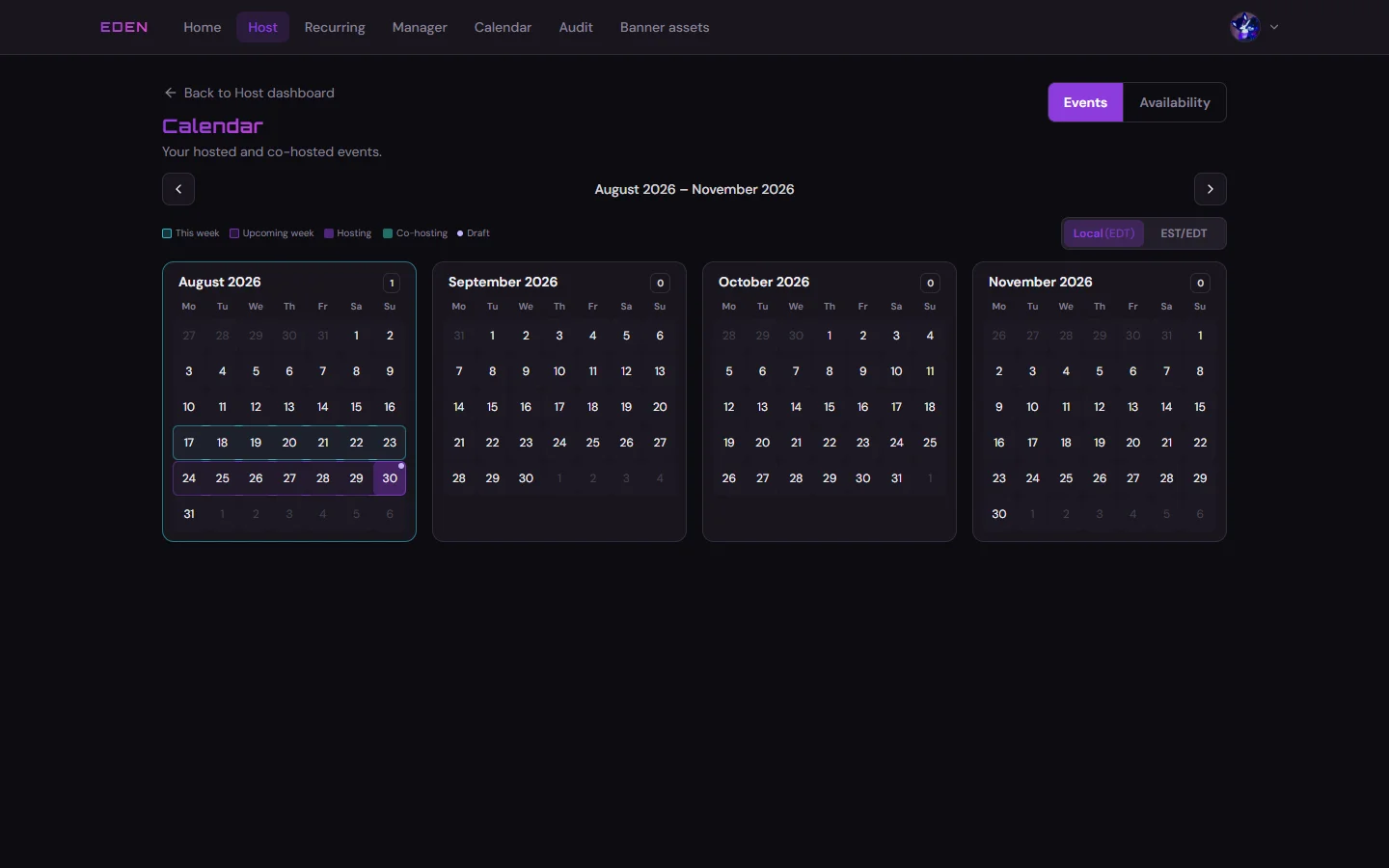Click August 2026 event count badge
The width and height of the screenshot is (1389, 868).
(391, 283)
